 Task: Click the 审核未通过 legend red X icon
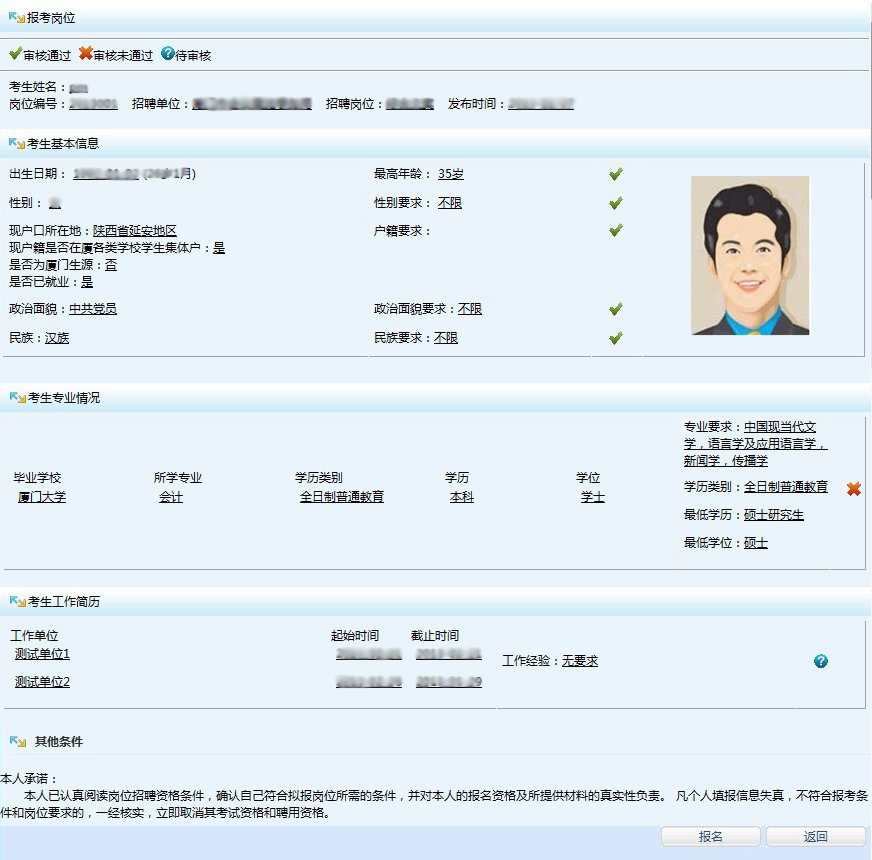85,54
